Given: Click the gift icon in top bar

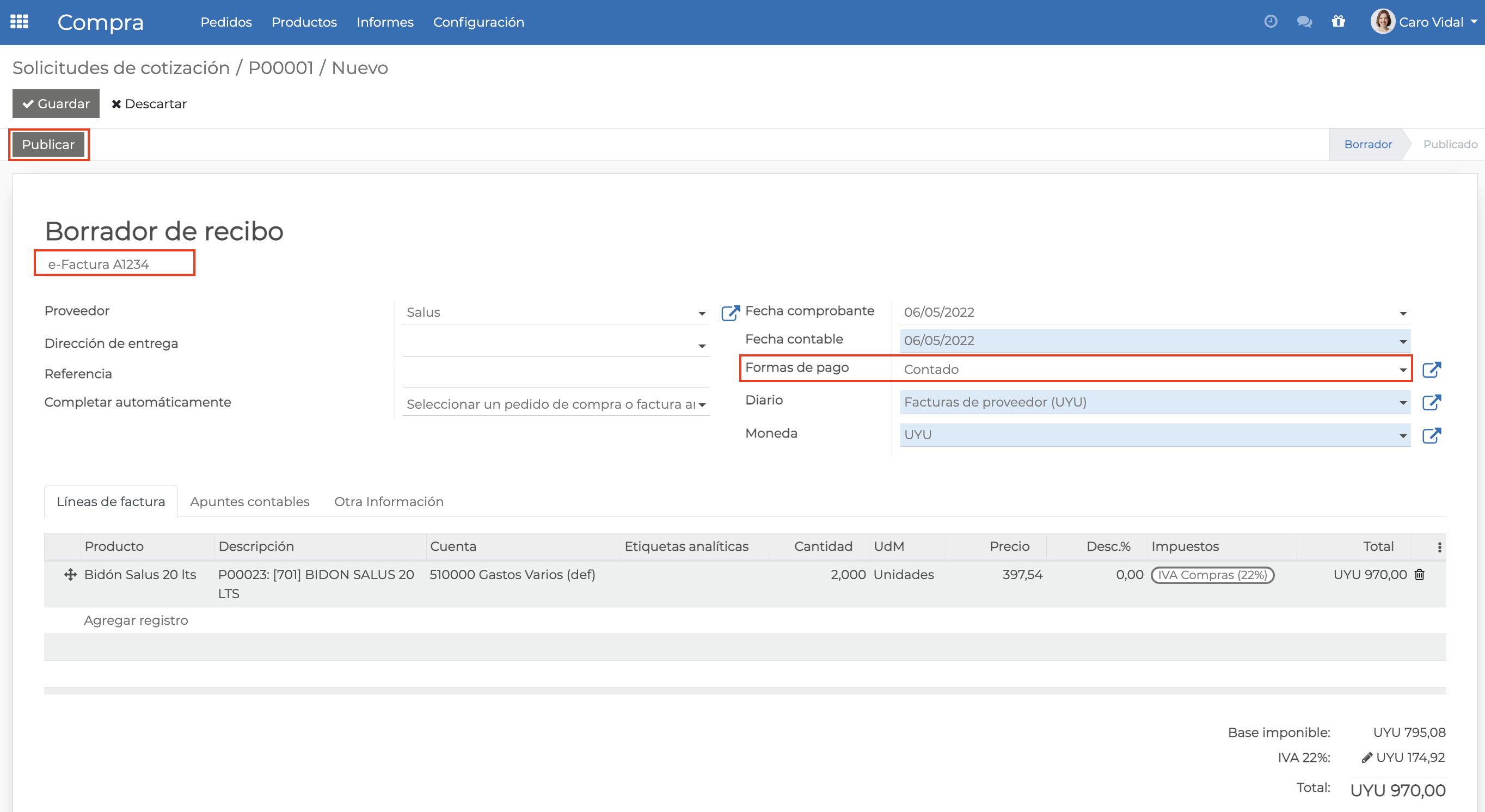Looking at the screenshot, I should [1338, 22].
